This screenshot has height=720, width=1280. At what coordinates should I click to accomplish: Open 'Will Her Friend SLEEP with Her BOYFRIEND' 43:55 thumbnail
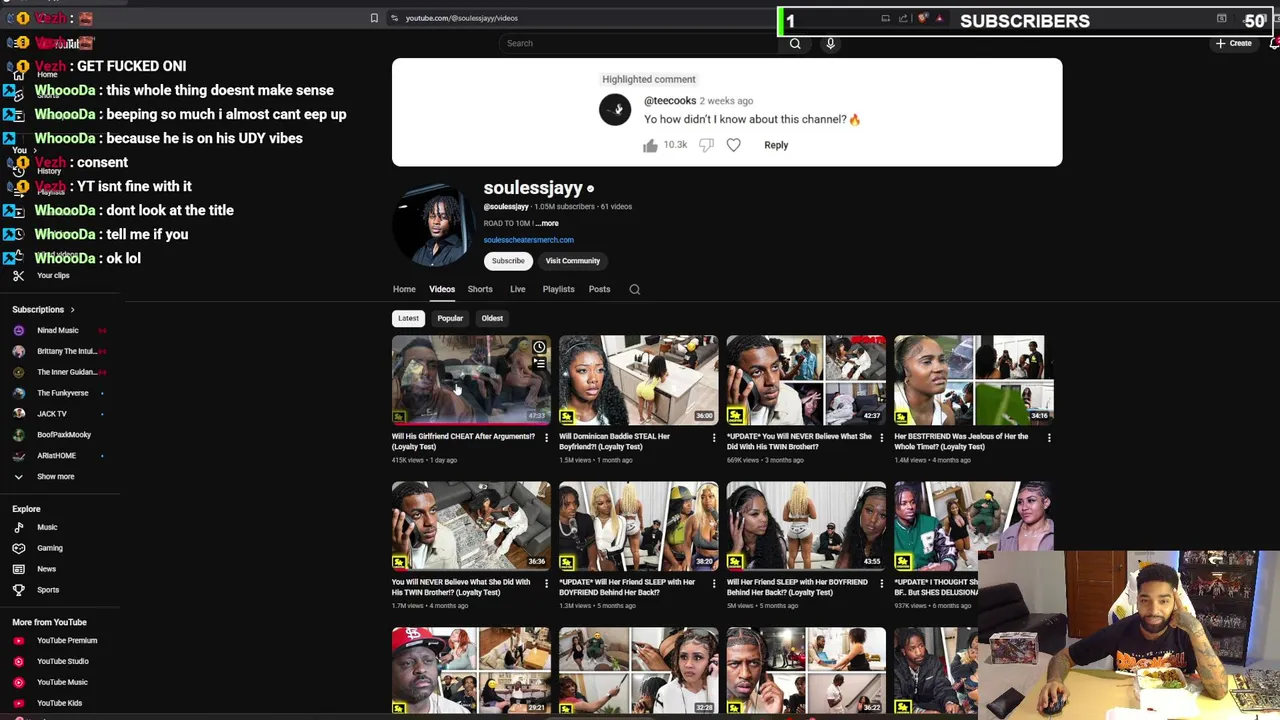point(806,526)
